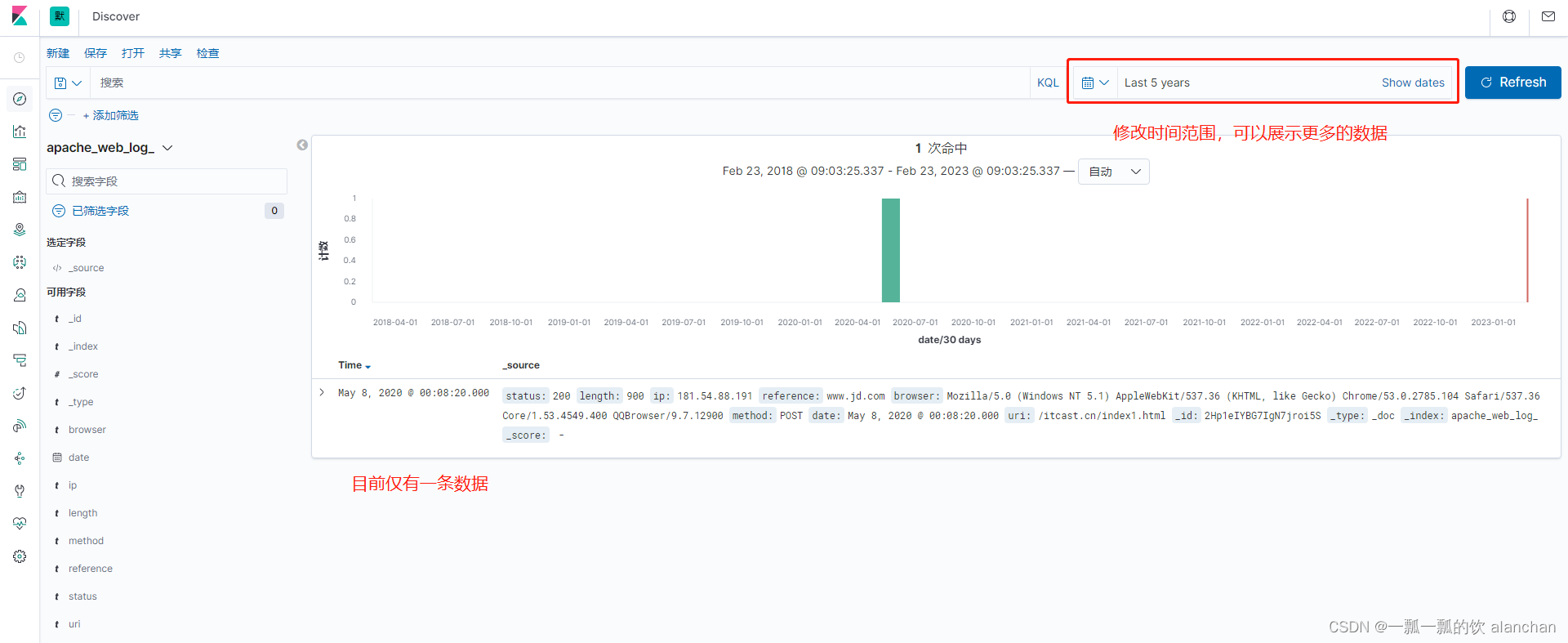Collapse the field sidebar arrow

302,145
